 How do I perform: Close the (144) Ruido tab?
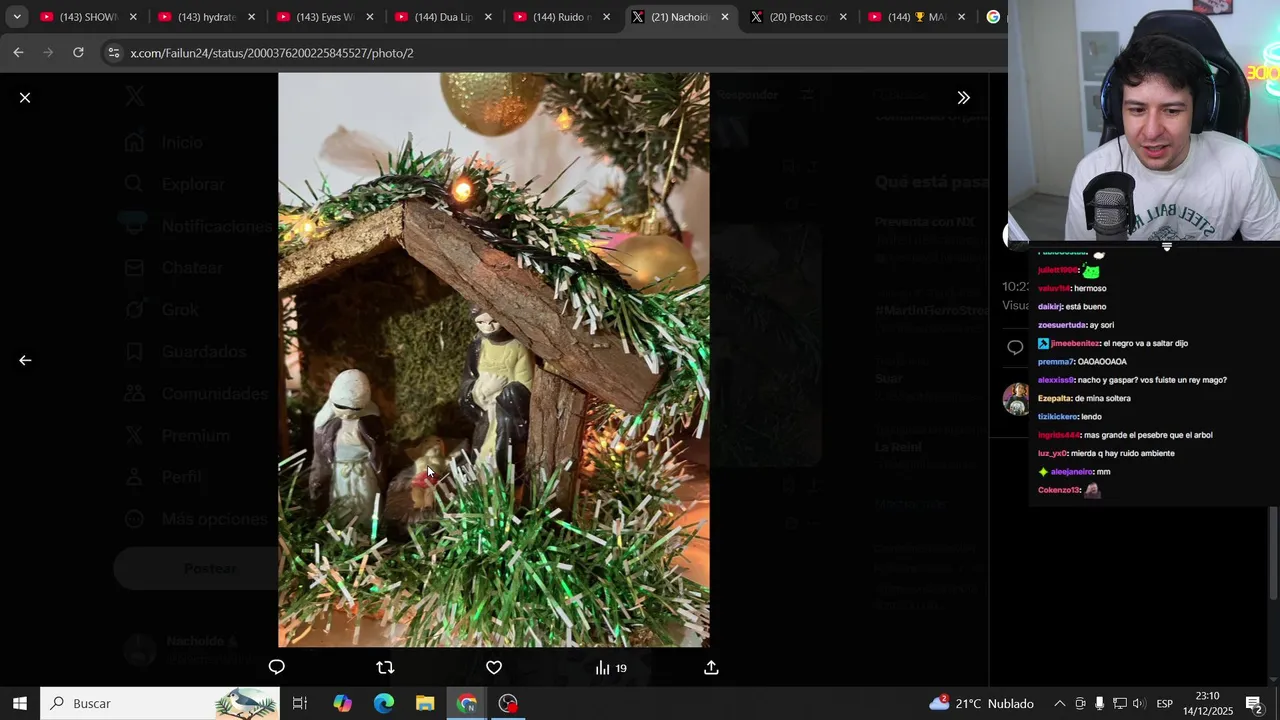[606, 17]
